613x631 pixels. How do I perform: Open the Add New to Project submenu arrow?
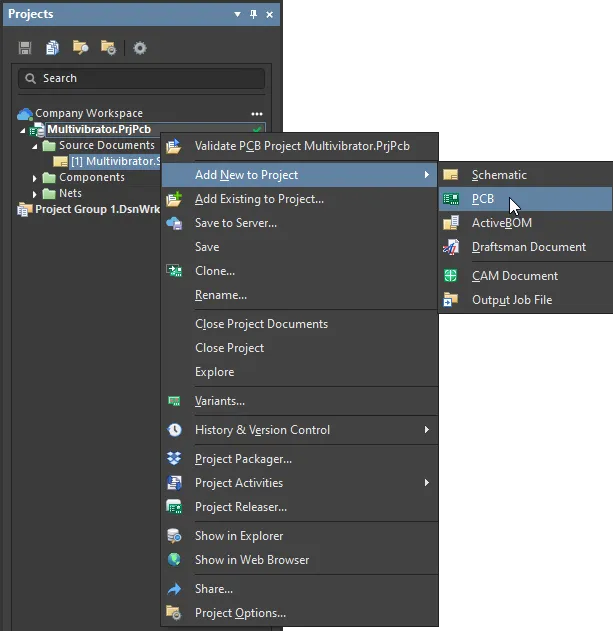tap(427, 175)
